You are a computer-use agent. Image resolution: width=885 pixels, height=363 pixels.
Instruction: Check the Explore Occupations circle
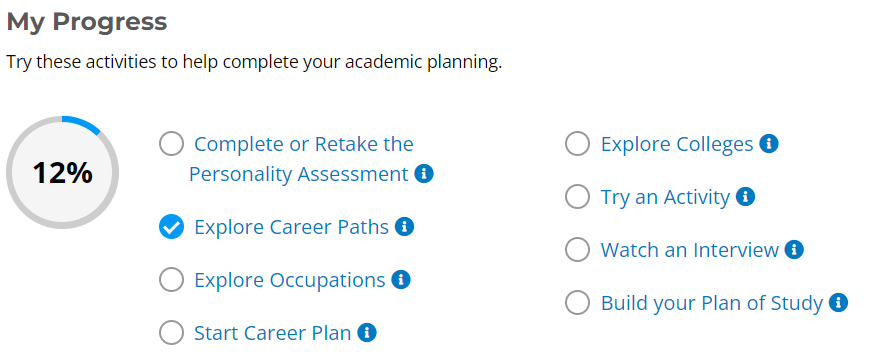[172, 280]
